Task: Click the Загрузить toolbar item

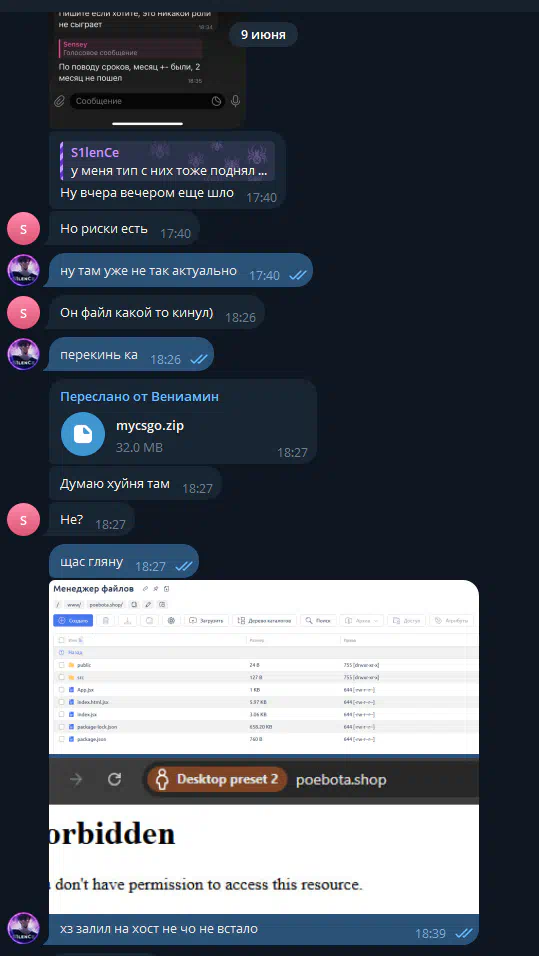Action: pyautogui.click(x=206, y=620)
